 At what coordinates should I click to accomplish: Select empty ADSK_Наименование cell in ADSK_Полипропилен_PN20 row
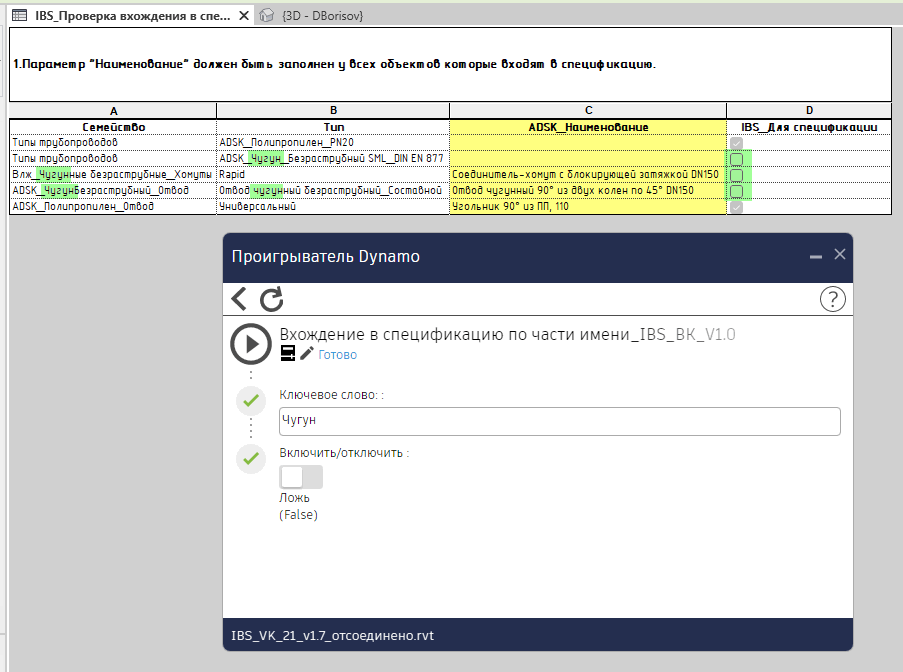tap(589, 143)
